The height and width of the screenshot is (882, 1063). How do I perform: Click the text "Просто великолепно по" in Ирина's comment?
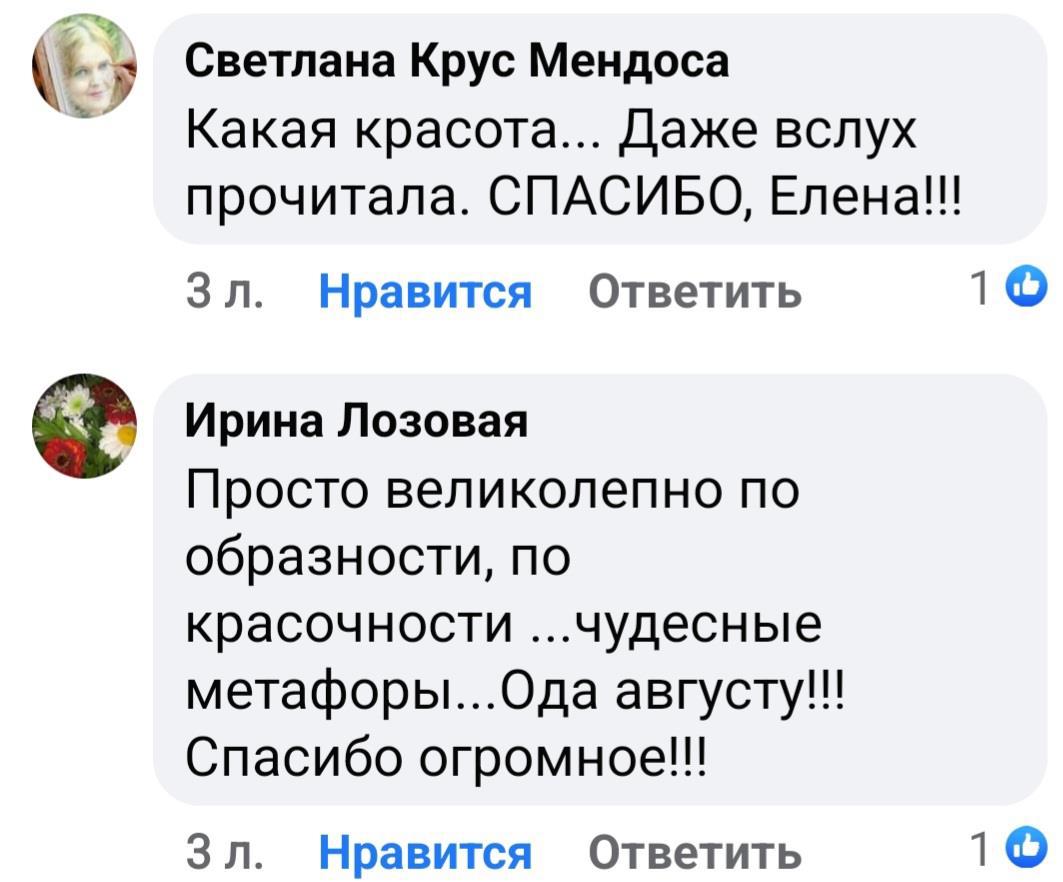(x=494, y=492)
